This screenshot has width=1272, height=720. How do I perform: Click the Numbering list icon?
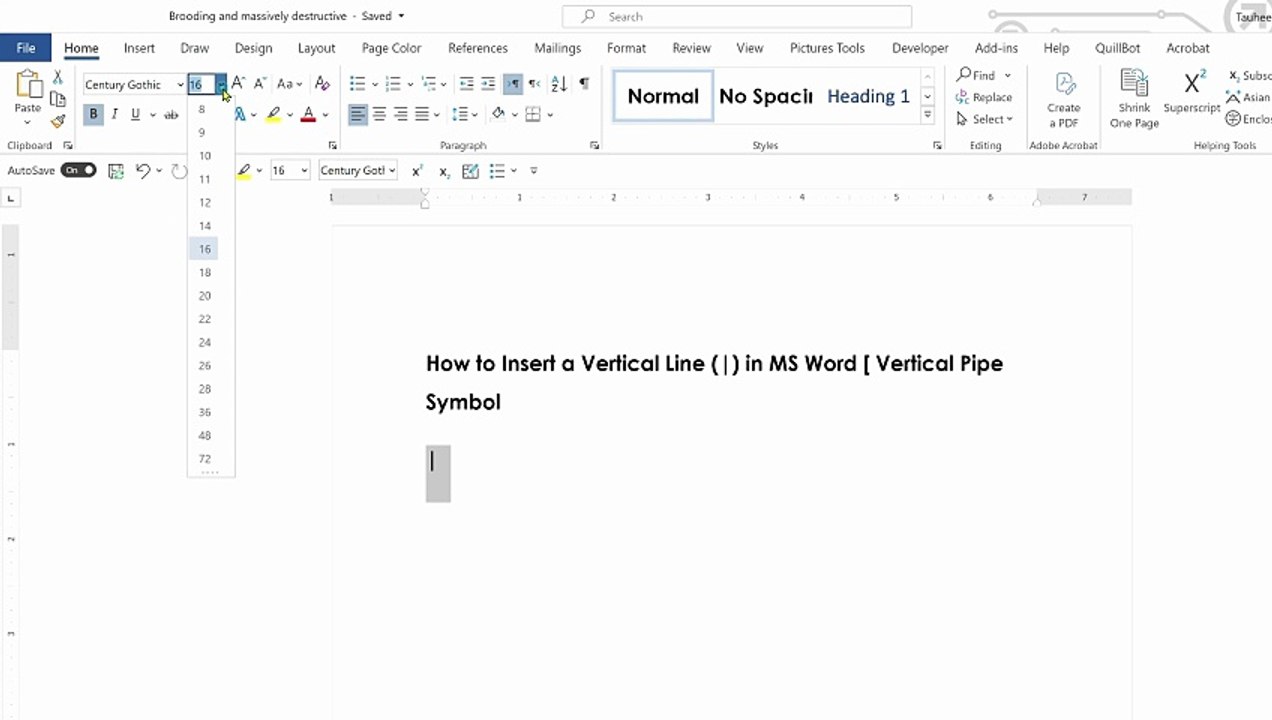click(x=393, y=84)
